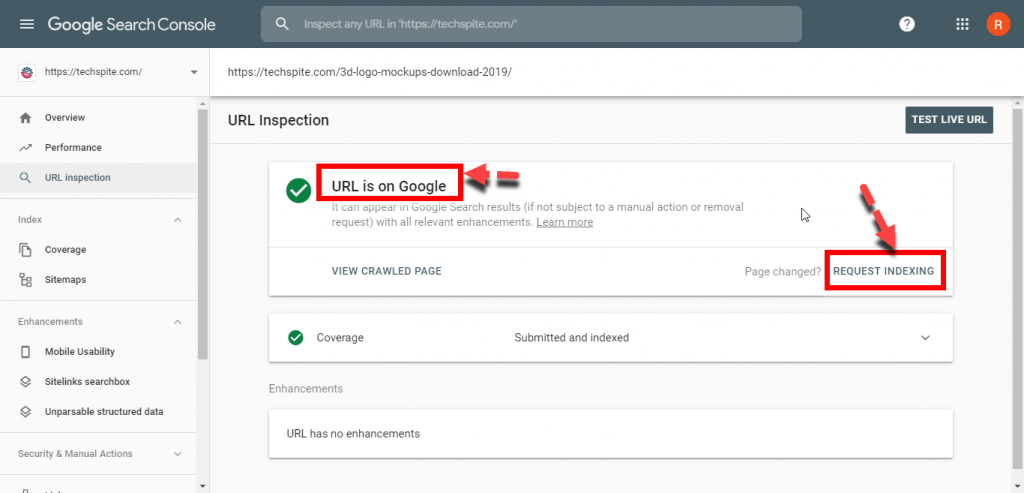Image resolution: width=1024 pixels, height=493 pixels.
Task: Collapse the Index section
Action: pos(178,220)
